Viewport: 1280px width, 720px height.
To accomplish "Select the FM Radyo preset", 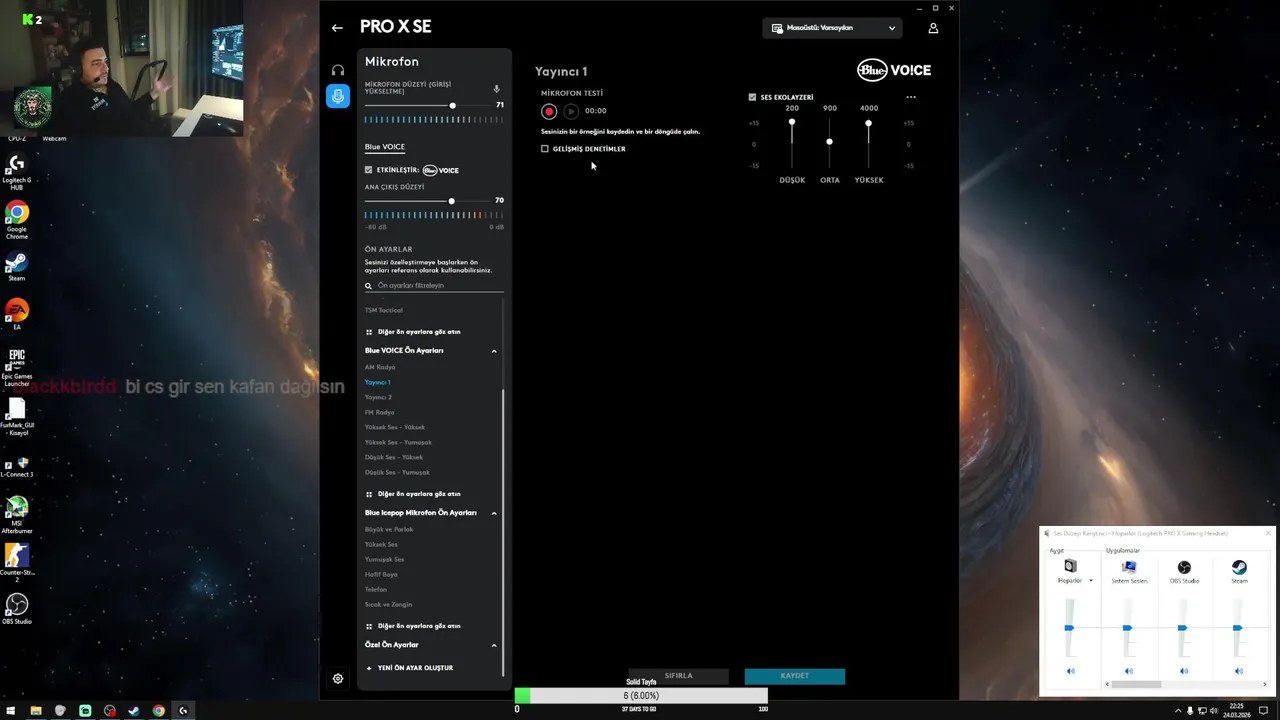I will pos(379,412).
